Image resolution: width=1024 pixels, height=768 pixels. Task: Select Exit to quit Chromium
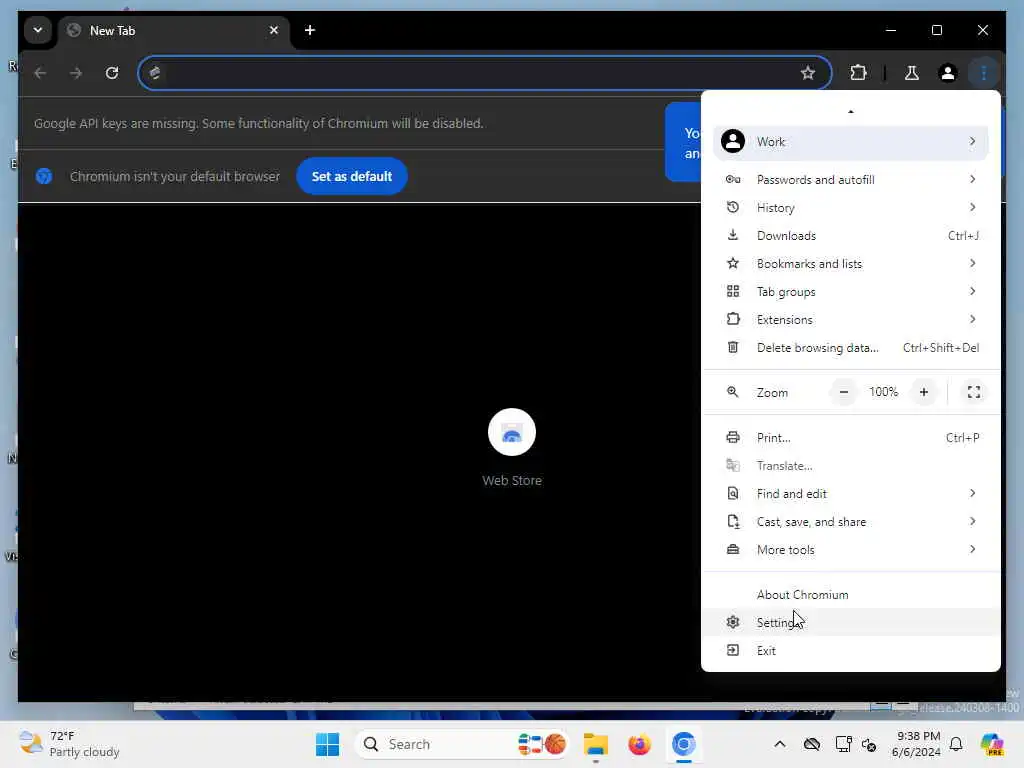[x=850, y=651]
